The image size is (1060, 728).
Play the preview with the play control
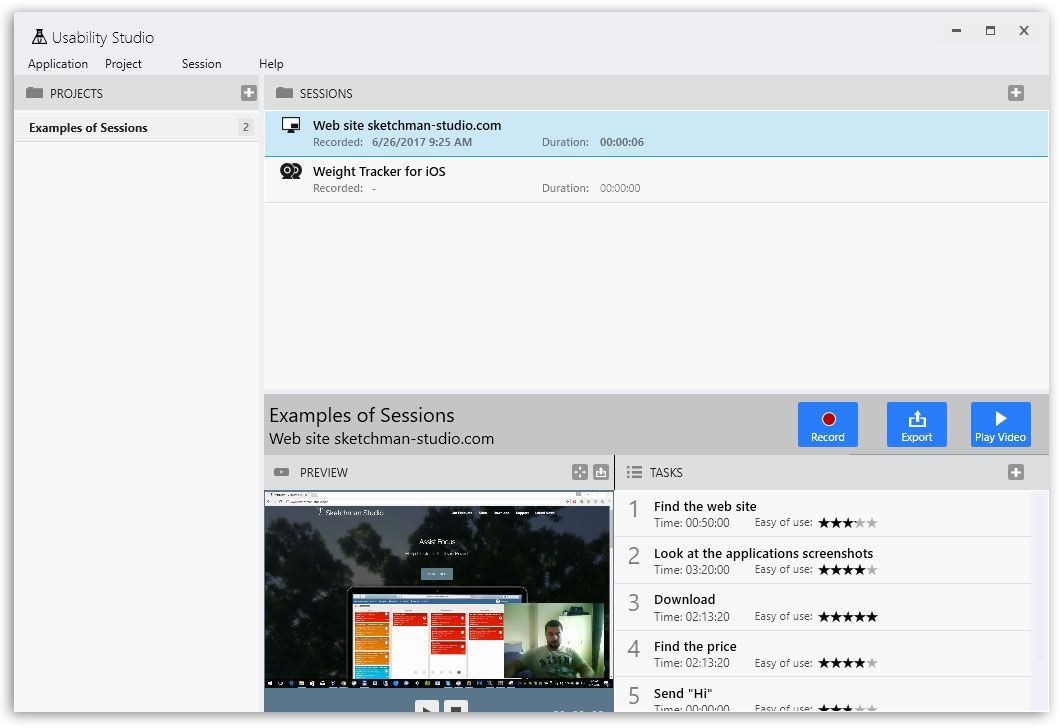426,708
